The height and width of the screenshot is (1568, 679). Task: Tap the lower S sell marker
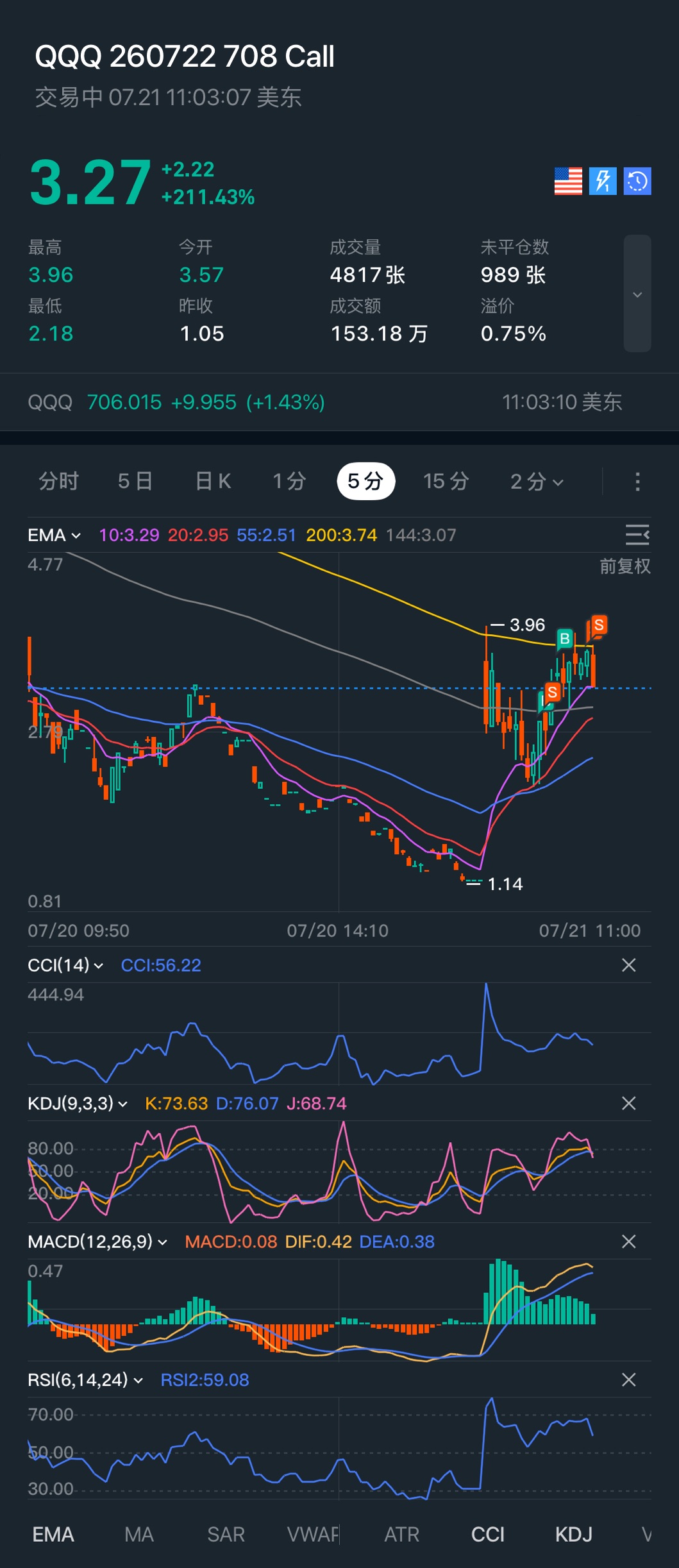552,692
